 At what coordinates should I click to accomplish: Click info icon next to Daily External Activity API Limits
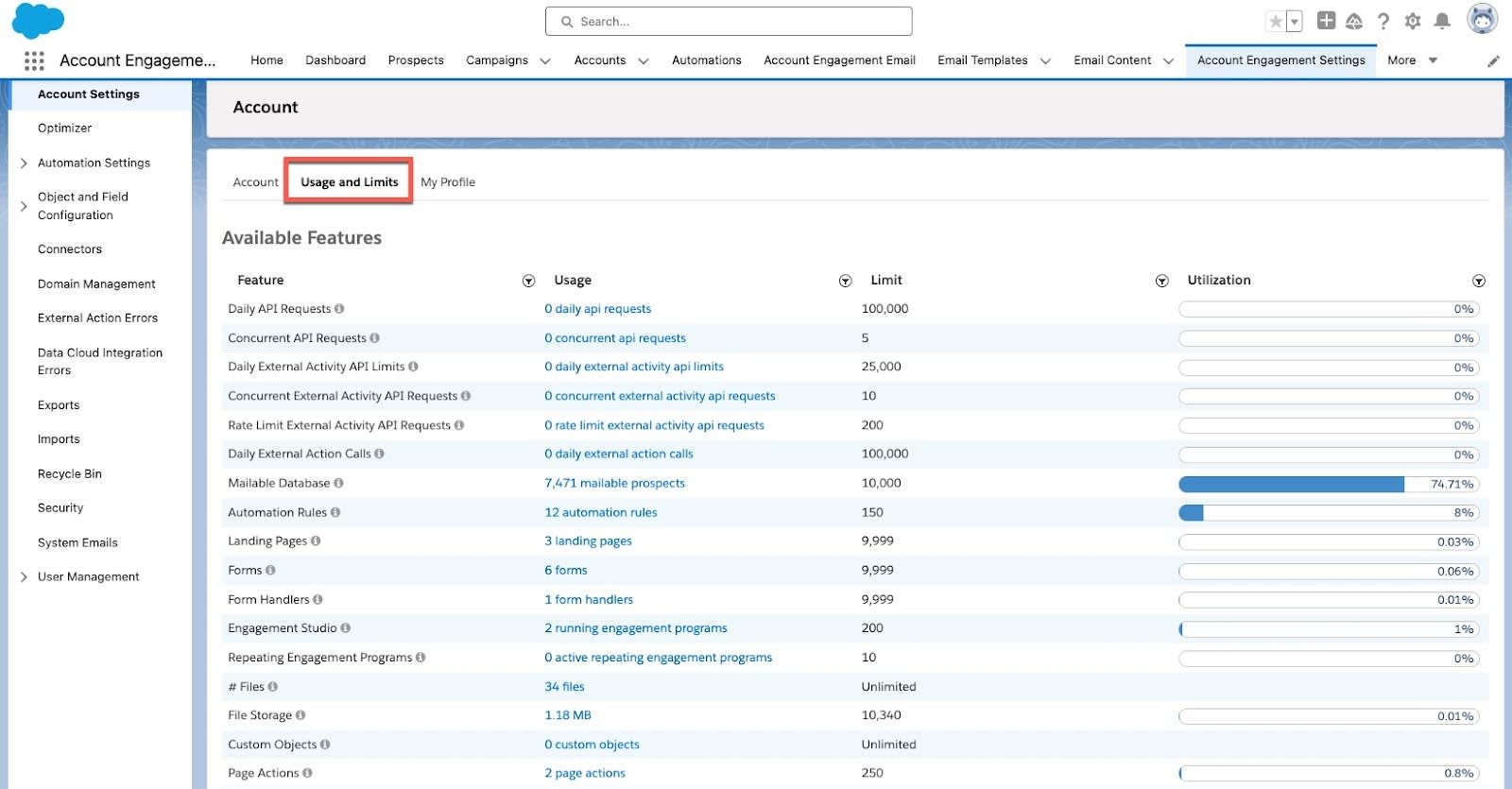coord(413,367)
